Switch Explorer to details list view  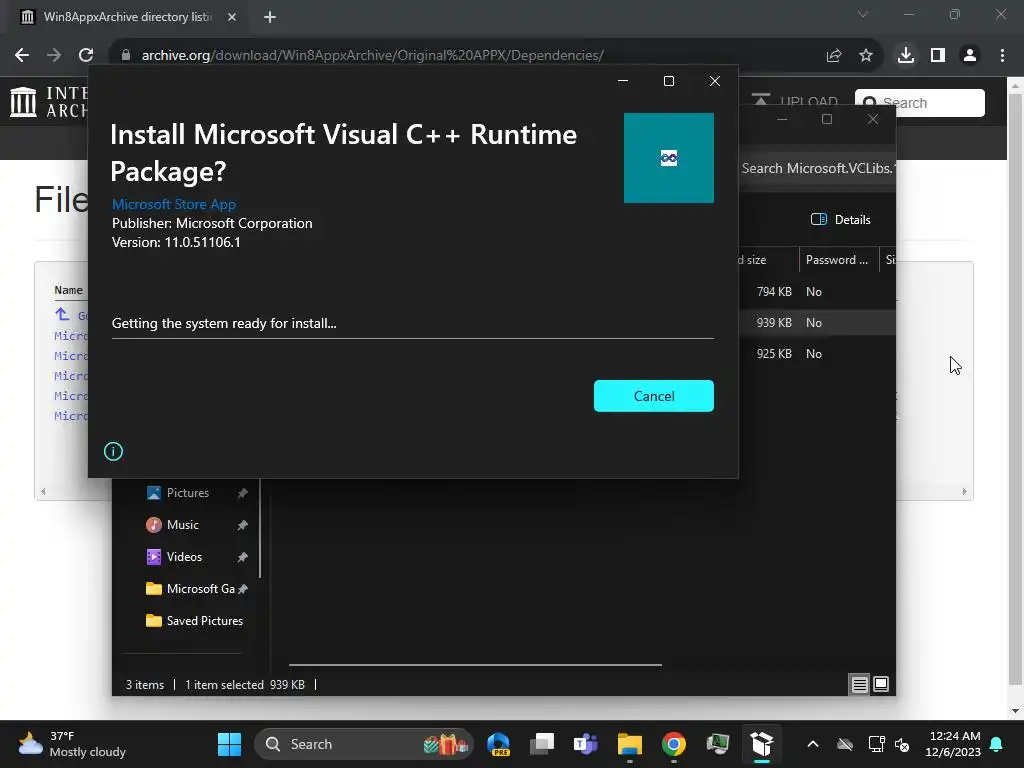tap(859, 684)
